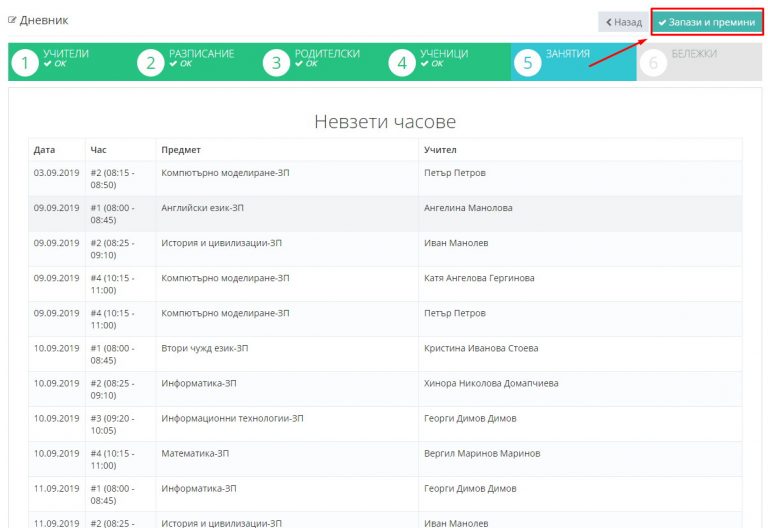Viewport: 768px width, 528px height.
Task: Click the Дата column header
Action: pyautogui.click(x=44, y=150)
